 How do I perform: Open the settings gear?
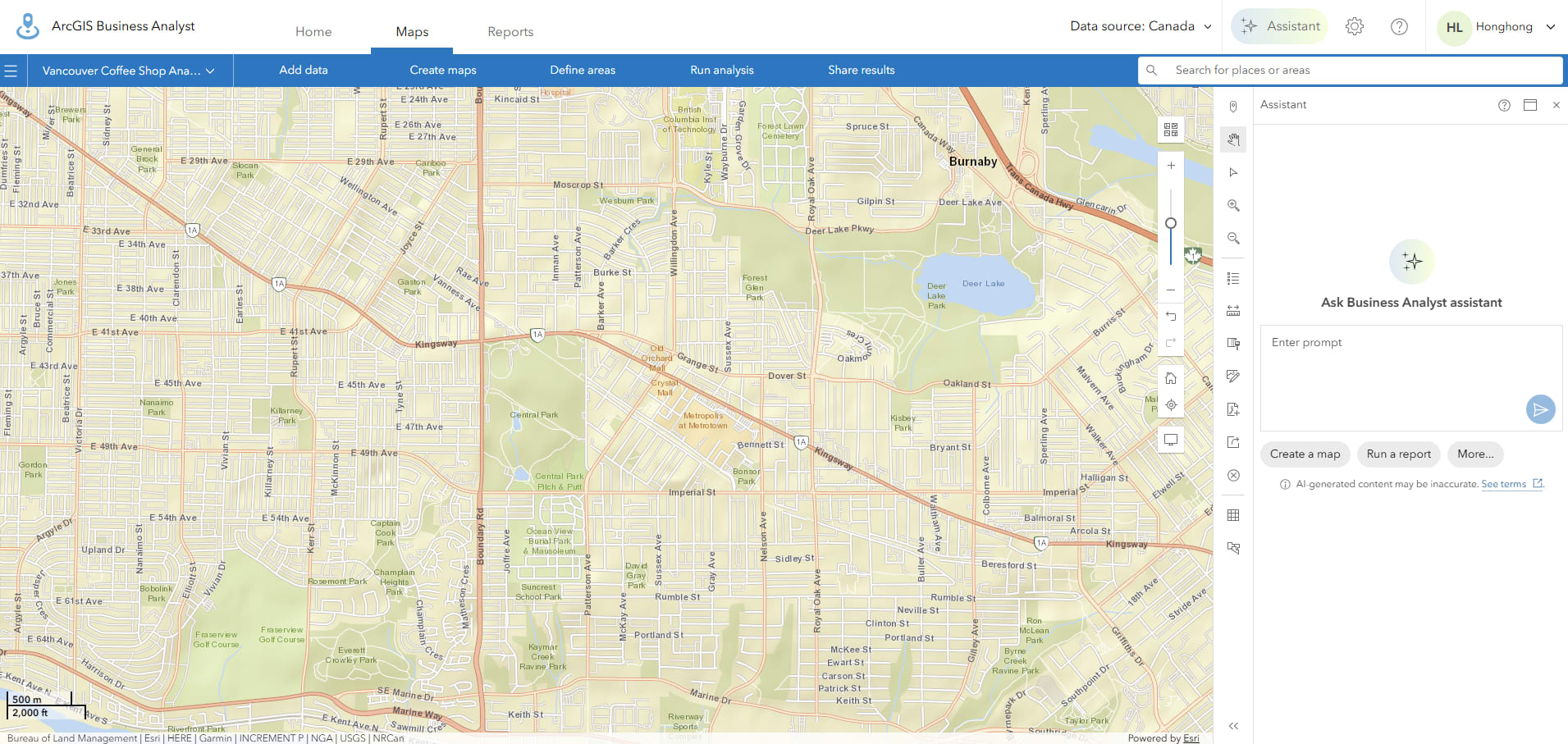(x=1355, y=26)
